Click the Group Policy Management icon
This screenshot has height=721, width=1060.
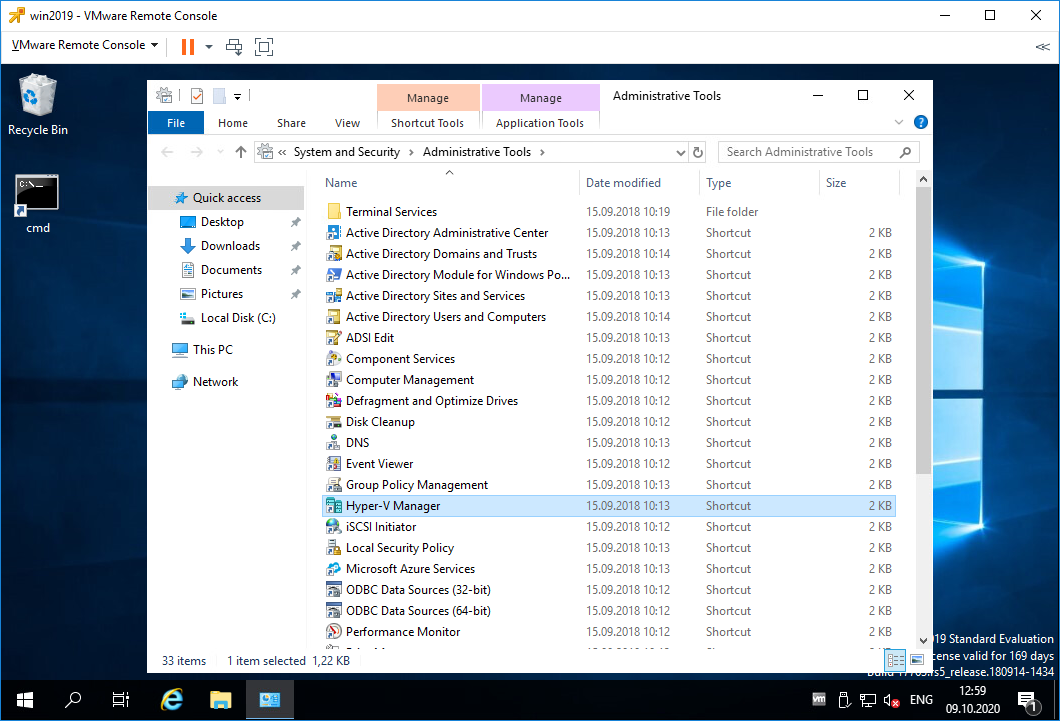click(333, 484)
